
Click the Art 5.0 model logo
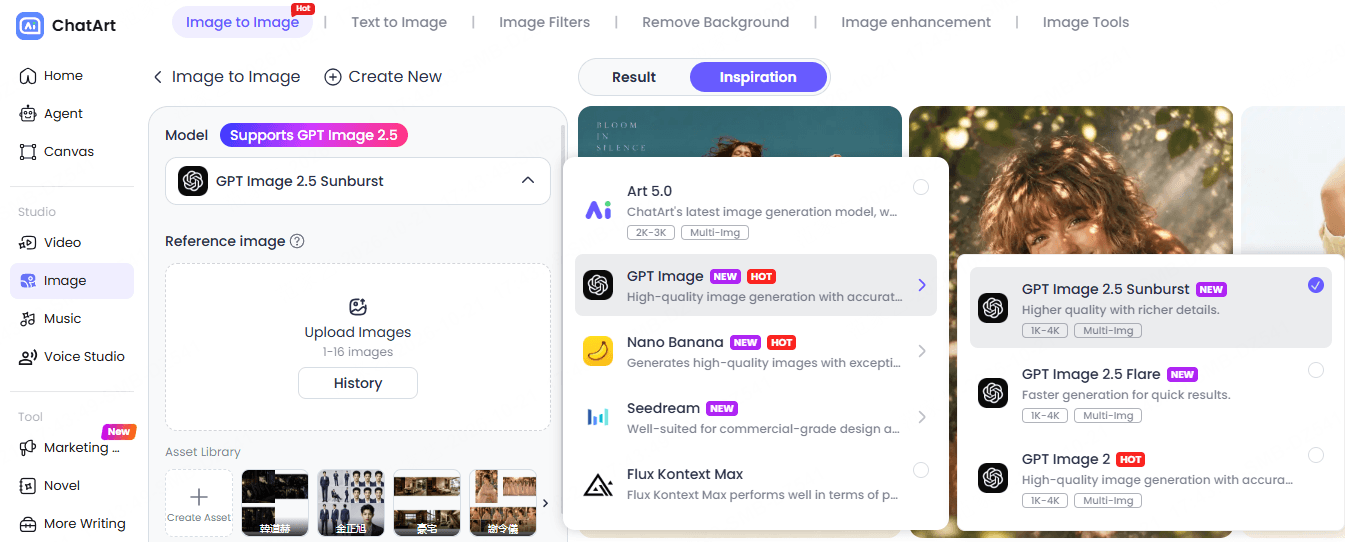[x=598, y=210]
